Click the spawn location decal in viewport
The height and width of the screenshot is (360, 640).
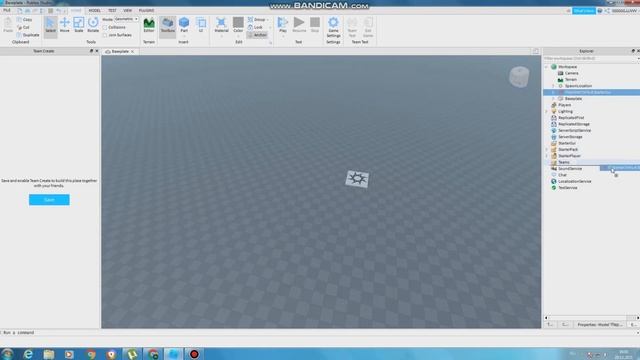[357, 179]
